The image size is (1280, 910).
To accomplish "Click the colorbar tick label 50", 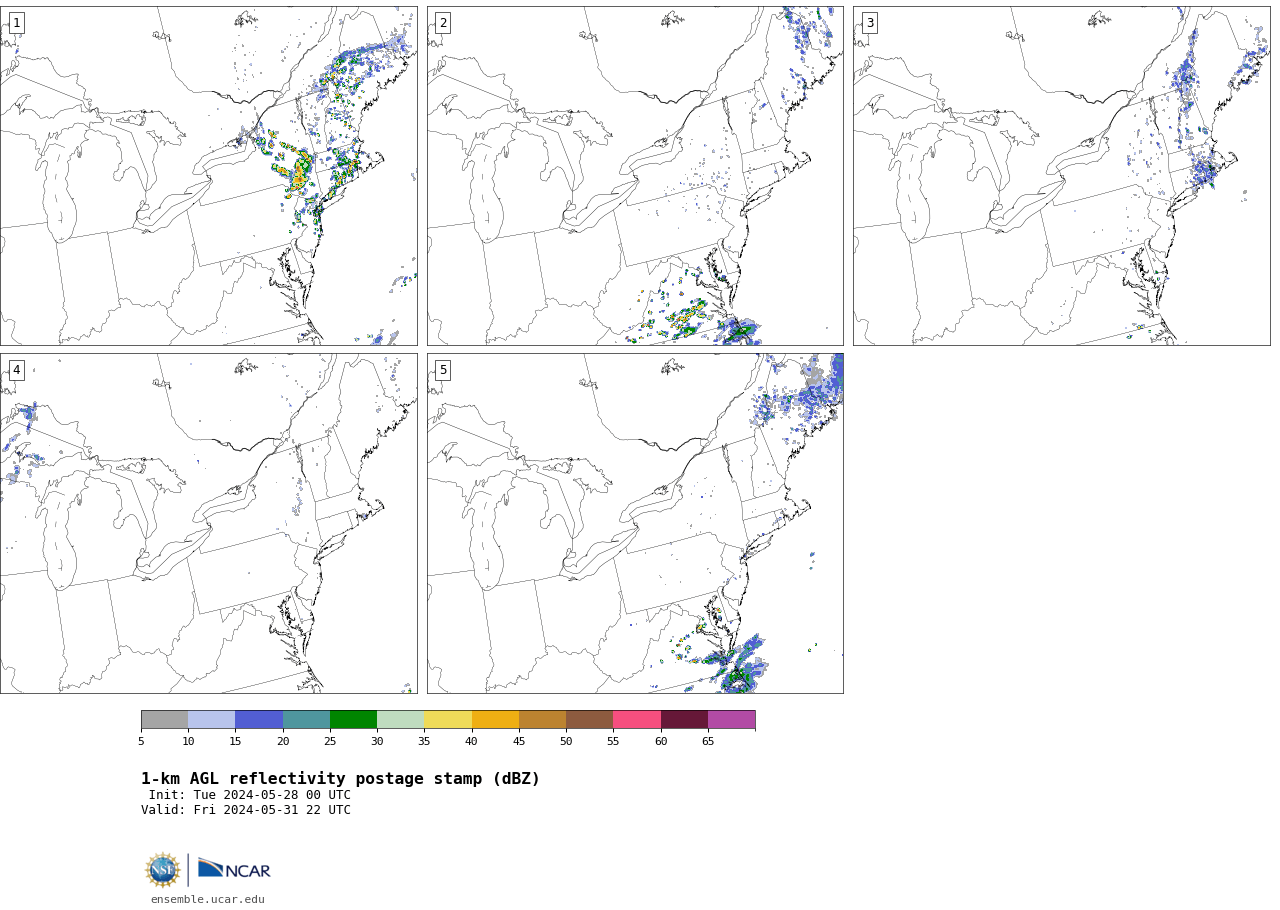I will click(566, 741).
